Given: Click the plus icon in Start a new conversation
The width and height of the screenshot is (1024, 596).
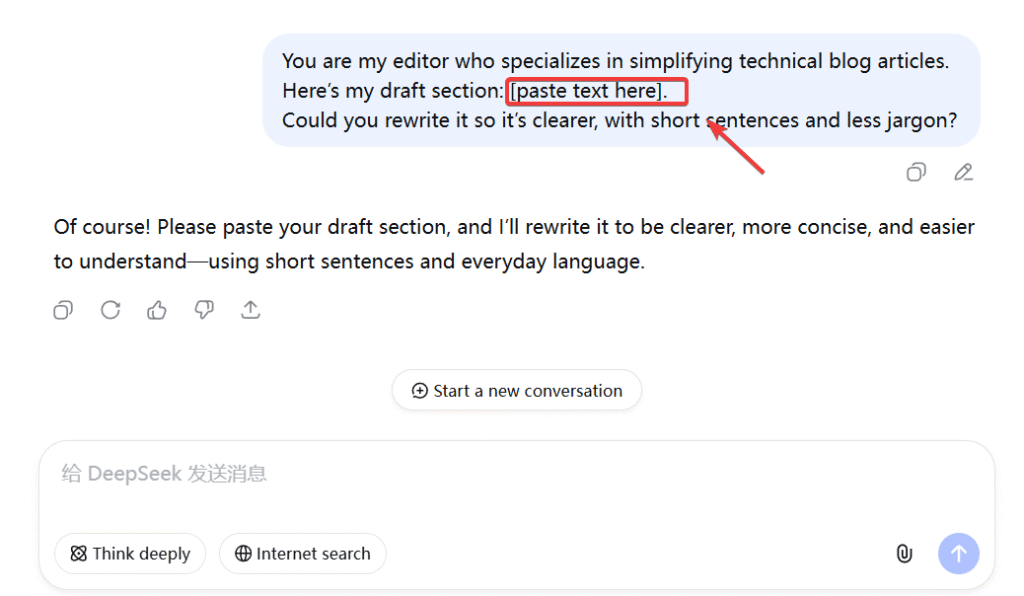Looking at the screenshot, I should (x=420, y=391).
